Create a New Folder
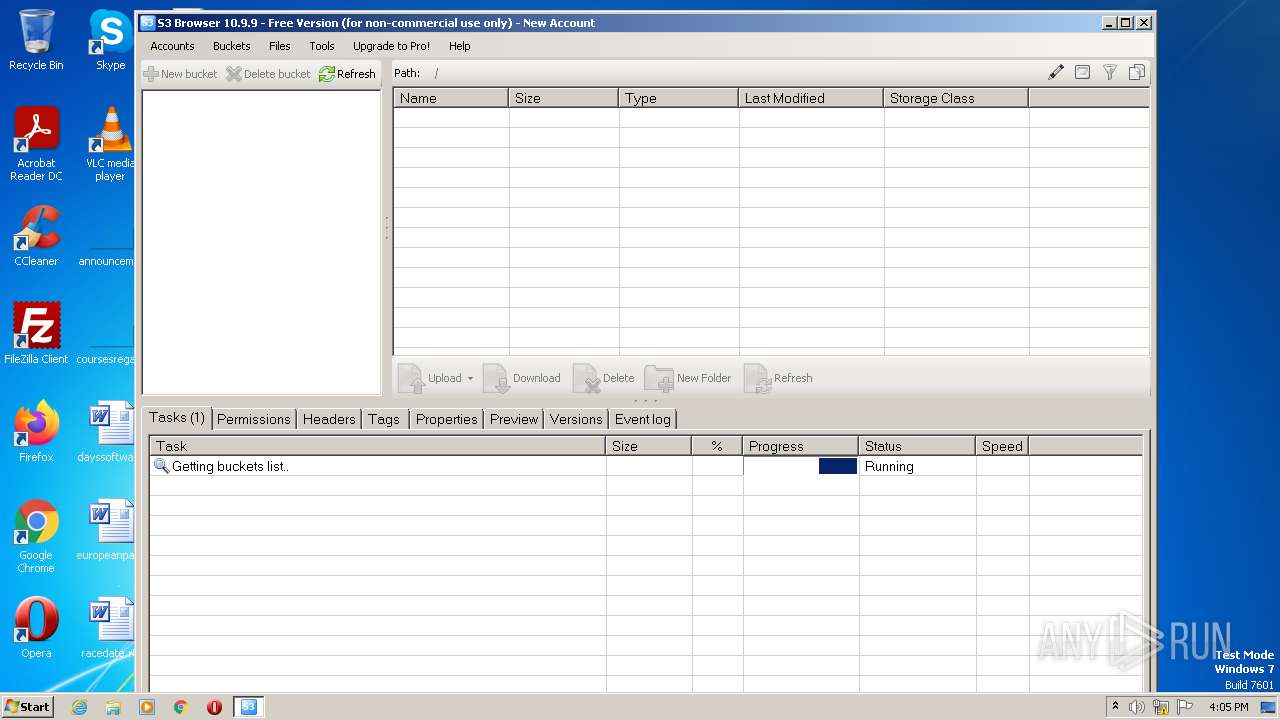Viewport: 1280px width, 720px height. click(x=688, y=378)
